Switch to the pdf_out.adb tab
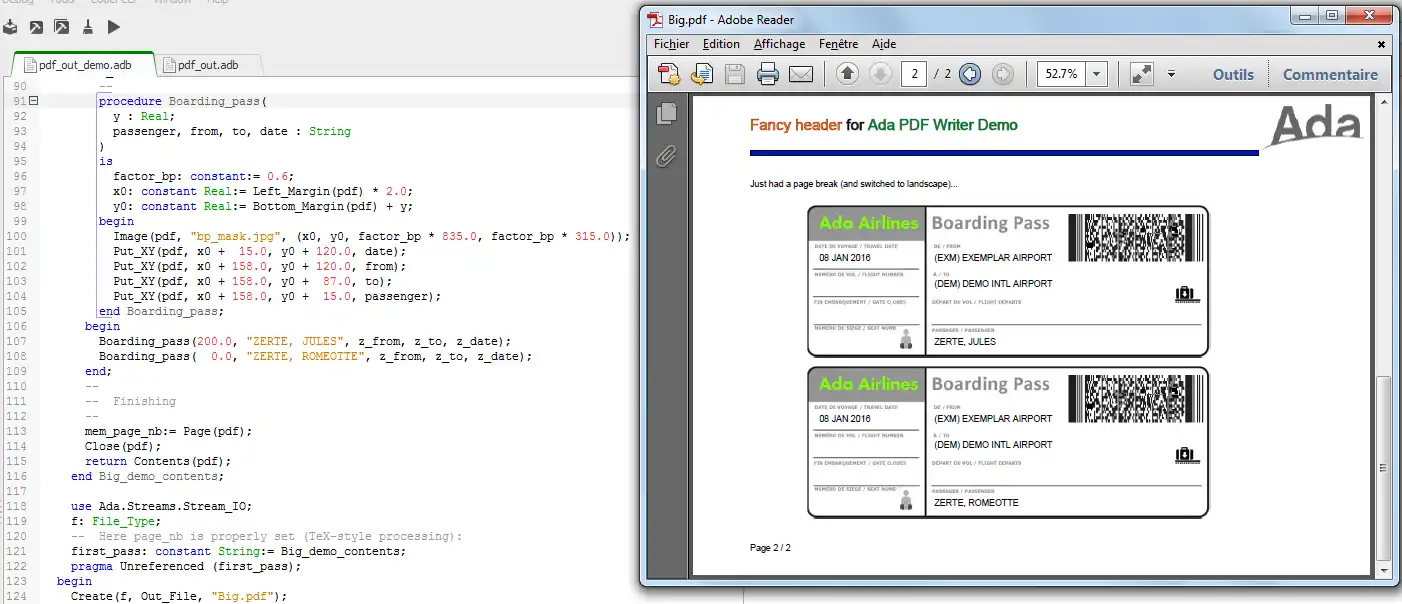Screen dimensions: 1402x604 206,65
